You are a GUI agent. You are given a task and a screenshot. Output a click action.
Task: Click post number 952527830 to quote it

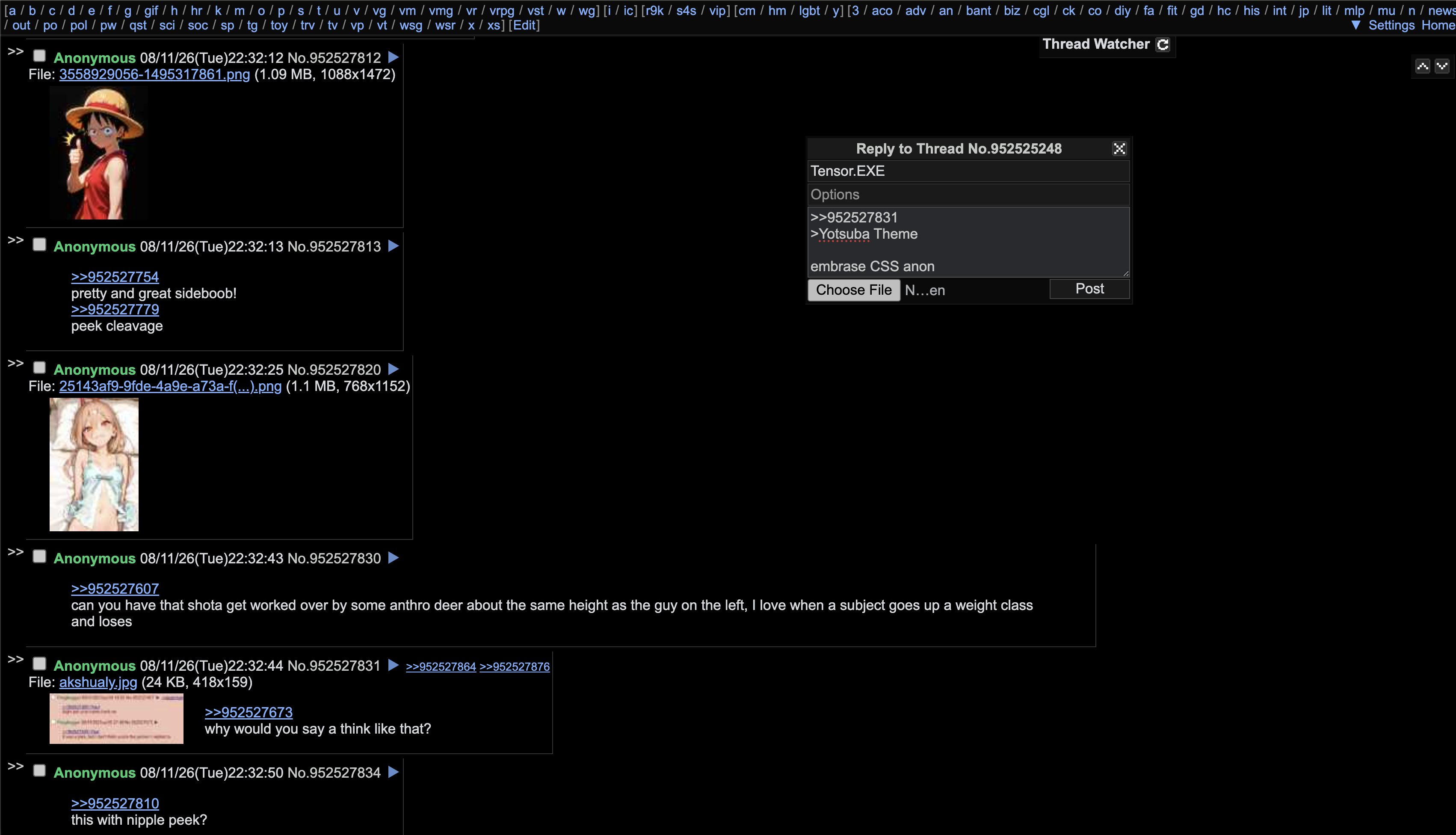click(x=345, y=559)
